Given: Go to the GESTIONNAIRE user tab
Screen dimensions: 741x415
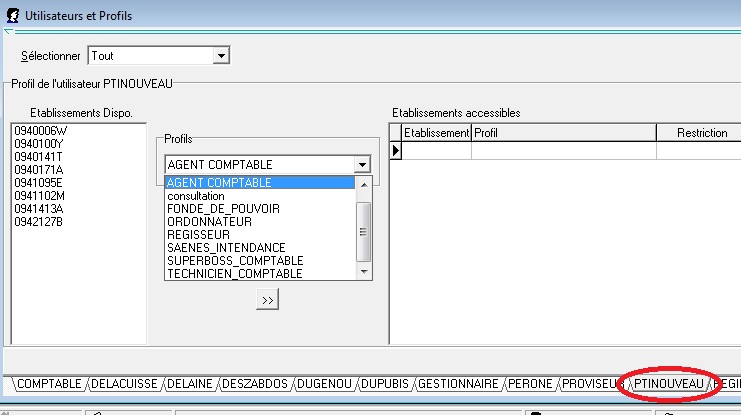Looking at the screenshot, I should [458, 384].
